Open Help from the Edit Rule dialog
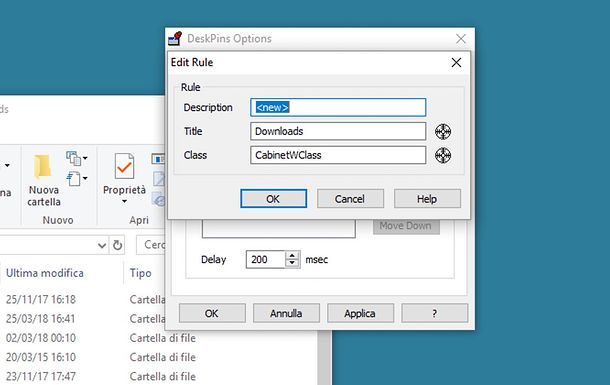The height and width of the screenshot is (385, 610). [x=427, y=199]
